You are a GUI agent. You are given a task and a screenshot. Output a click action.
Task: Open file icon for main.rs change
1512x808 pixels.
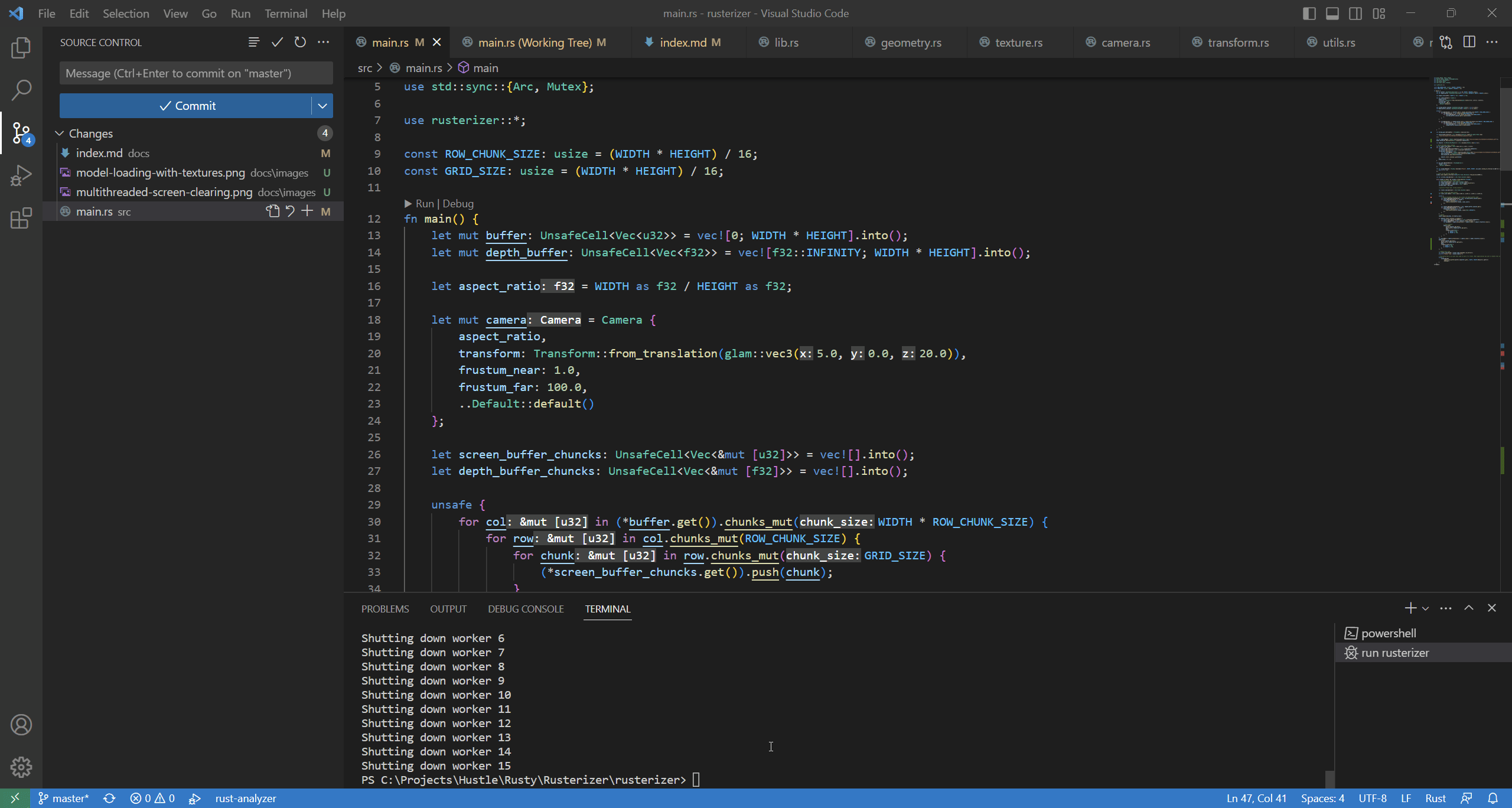pos(272,211)
